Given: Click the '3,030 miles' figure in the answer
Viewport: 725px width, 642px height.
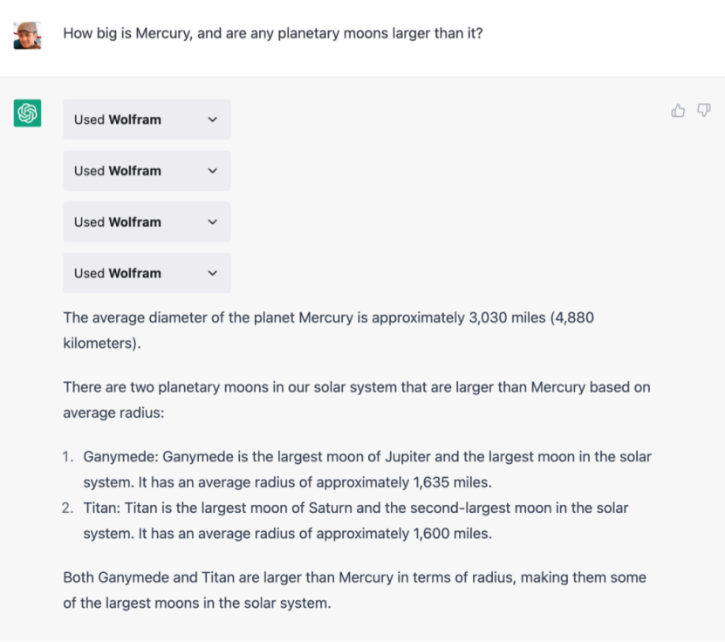Looking at the screenshot, I should [507, 318].
